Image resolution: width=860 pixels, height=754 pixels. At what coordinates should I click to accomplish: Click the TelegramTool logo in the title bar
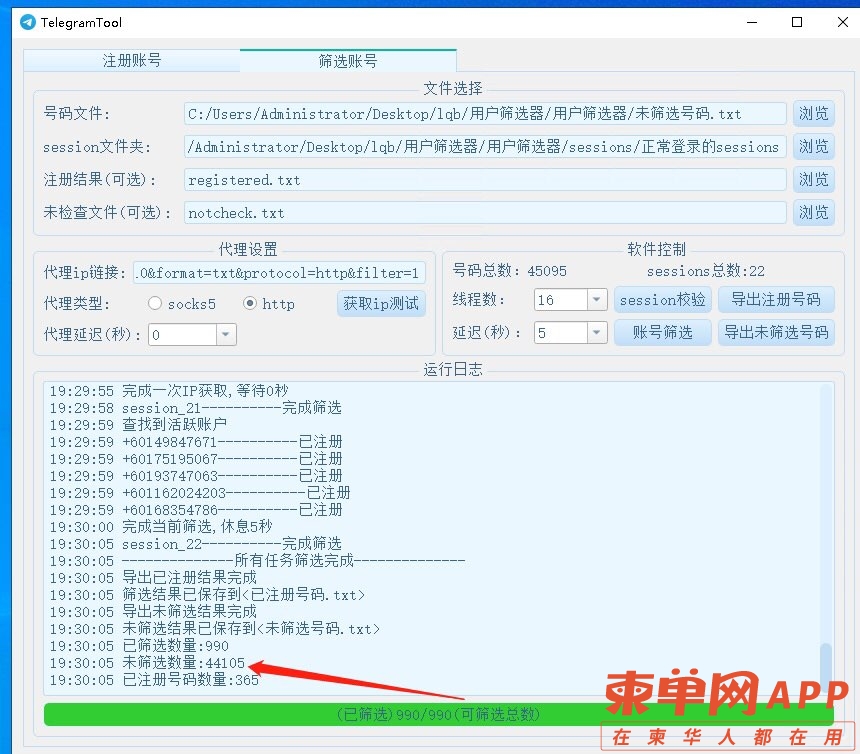coord(27,22)
